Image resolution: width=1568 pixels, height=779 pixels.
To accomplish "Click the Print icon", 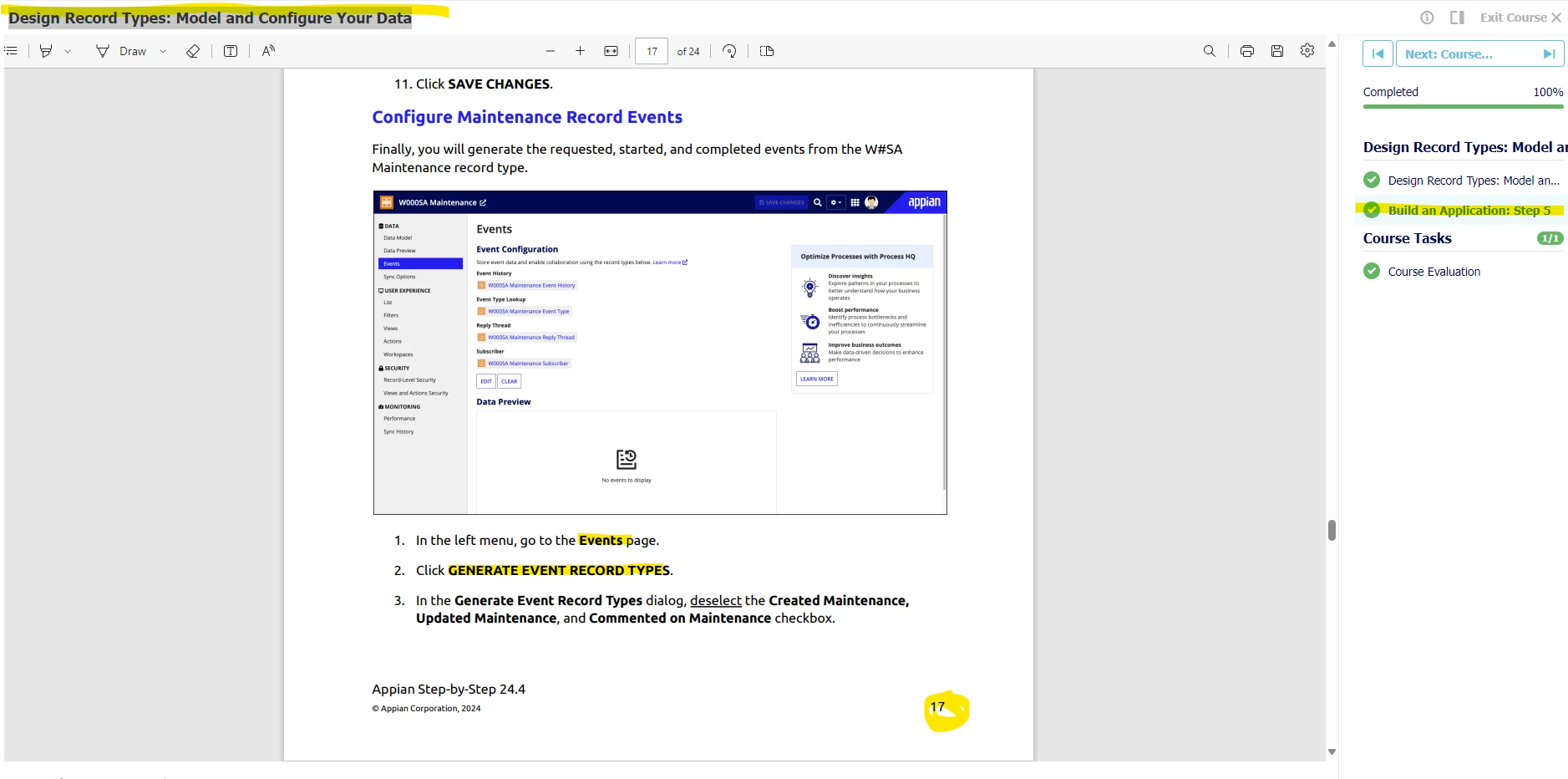I will 1247,51.
